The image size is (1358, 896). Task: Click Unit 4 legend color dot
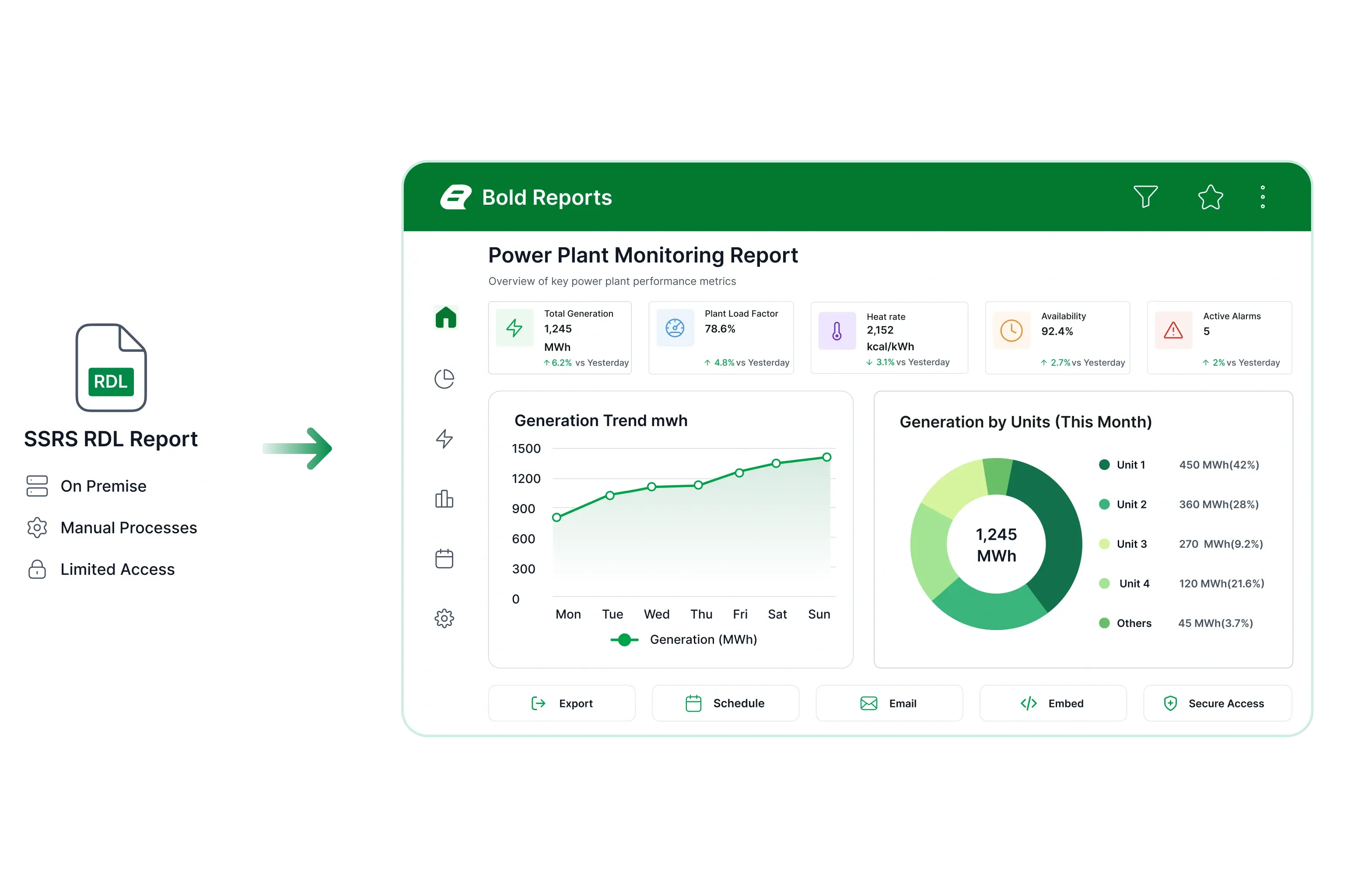(x=1104, y=583)
